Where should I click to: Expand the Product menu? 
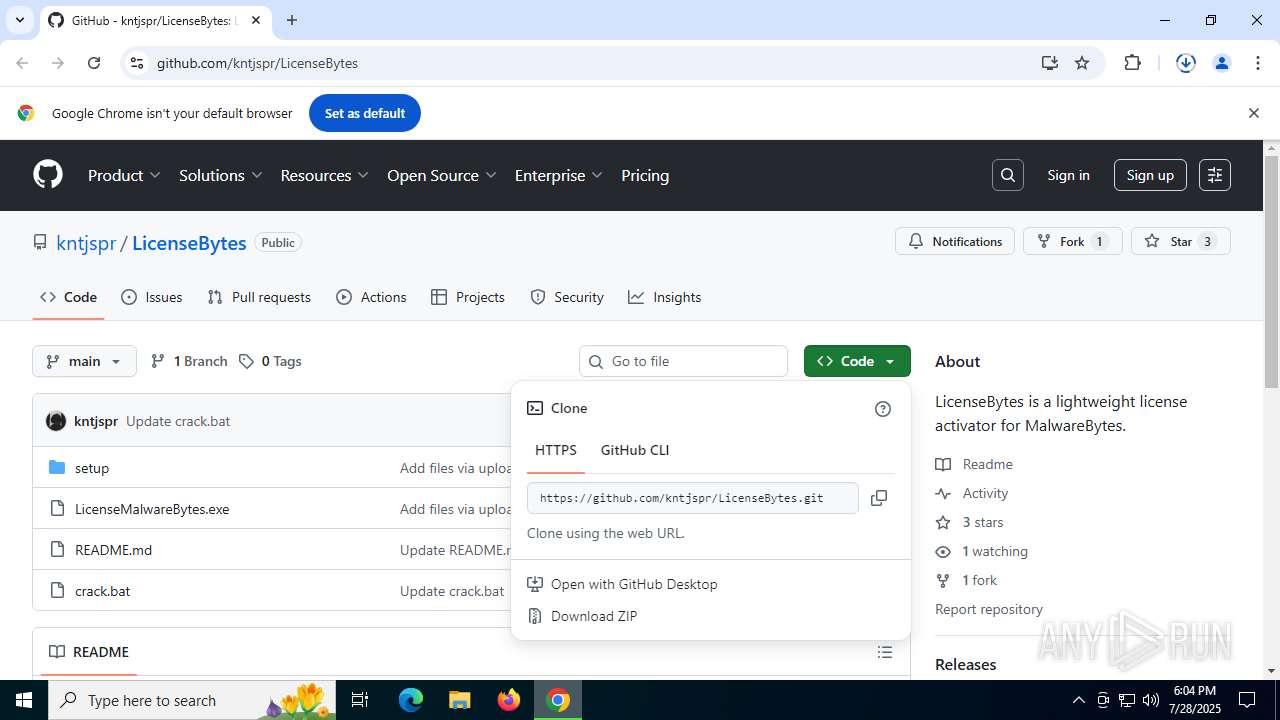point(124,175)
